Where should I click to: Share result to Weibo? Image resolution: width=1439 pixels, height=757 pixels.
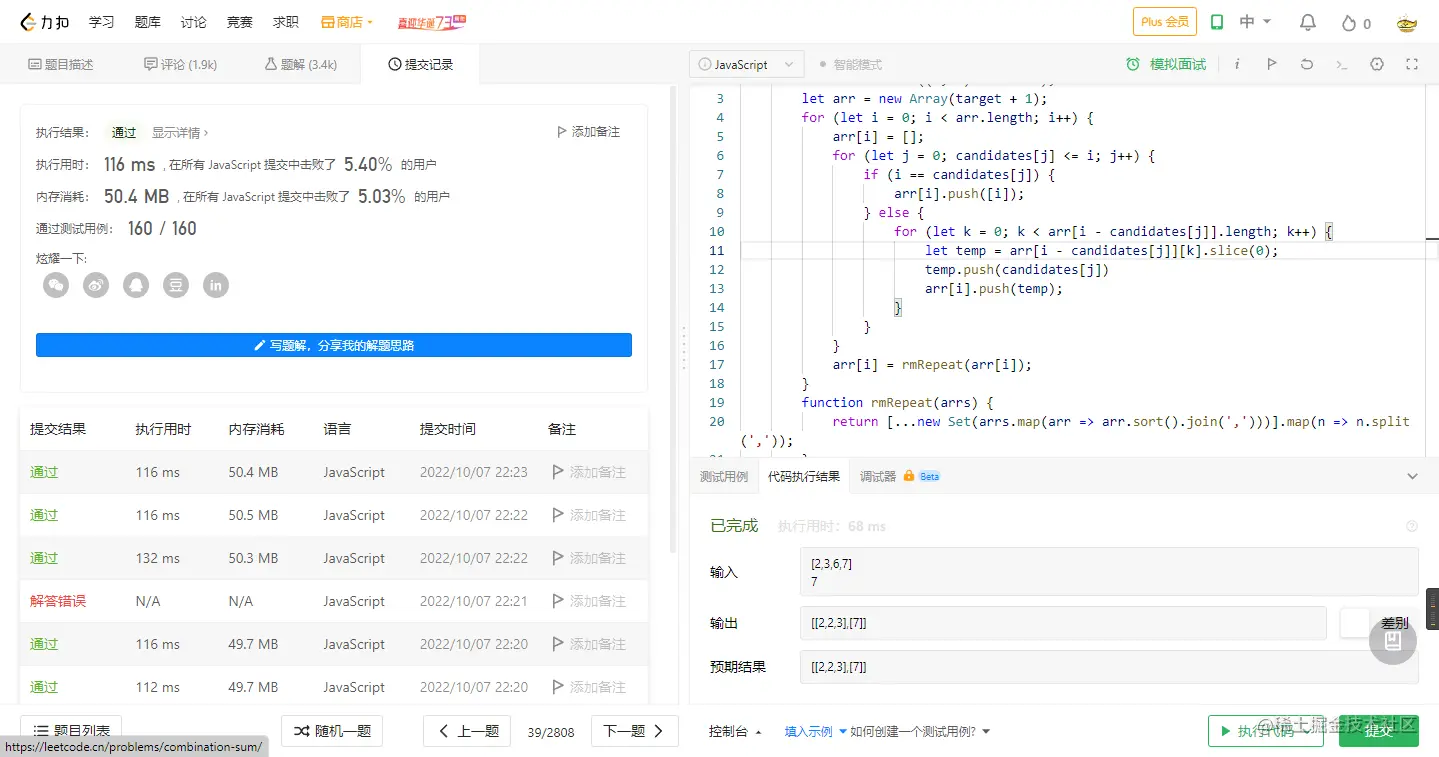[x=96, y=285]
